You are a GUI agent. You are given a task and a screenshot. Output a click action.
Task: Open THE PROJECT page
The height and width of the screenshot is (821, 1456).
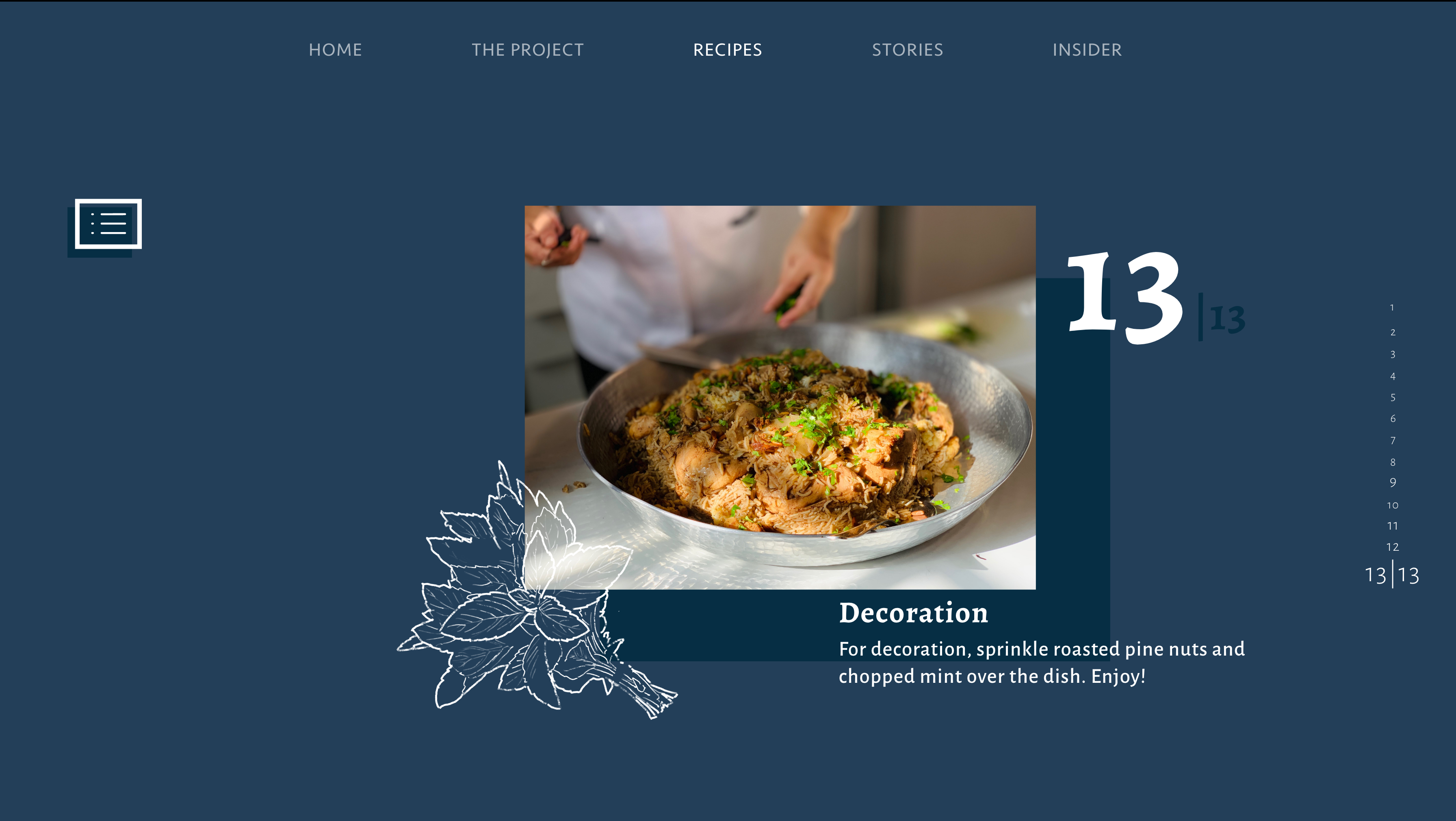[x=527, y=50]
